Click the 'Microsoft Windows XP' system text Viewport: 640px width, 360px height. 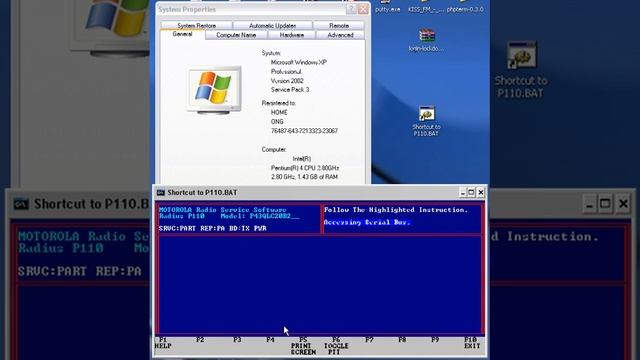coord(298,62)
